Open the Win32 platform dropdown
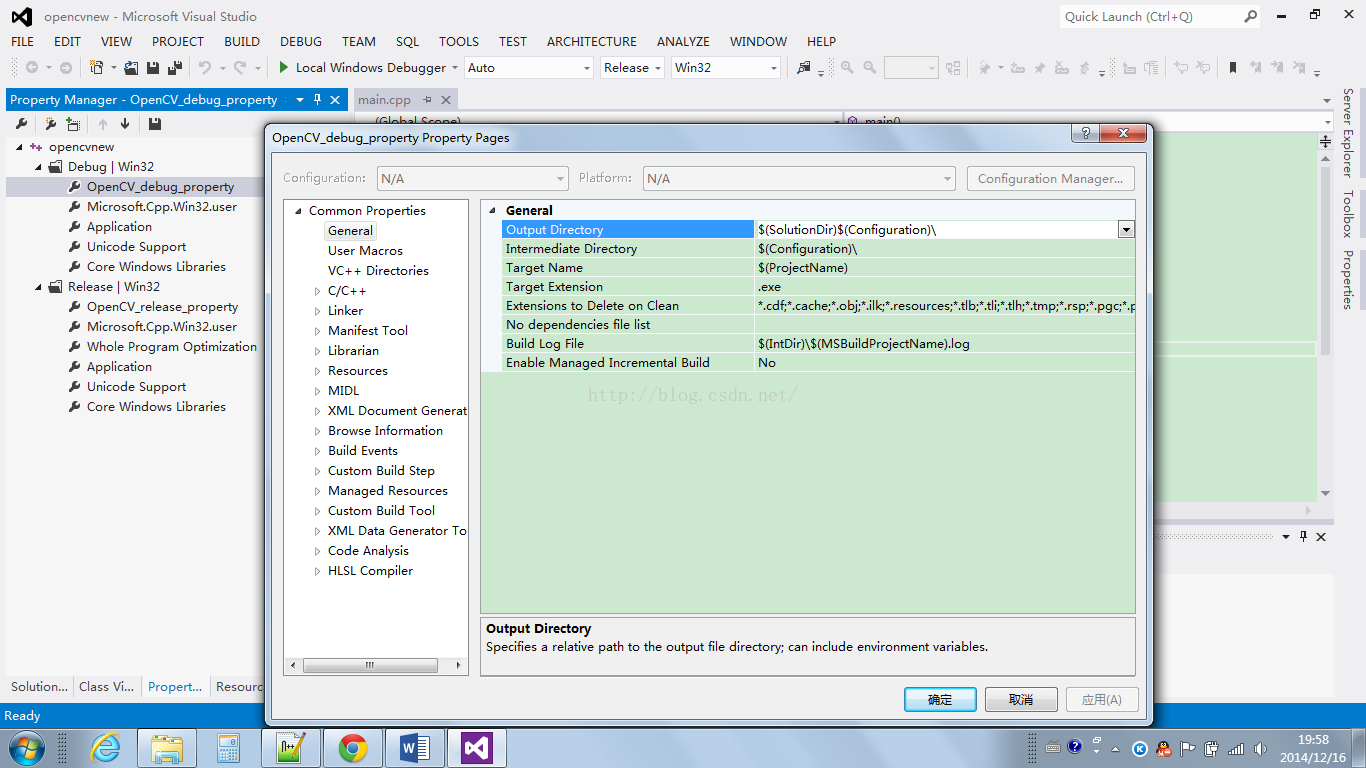 point(773,68)
